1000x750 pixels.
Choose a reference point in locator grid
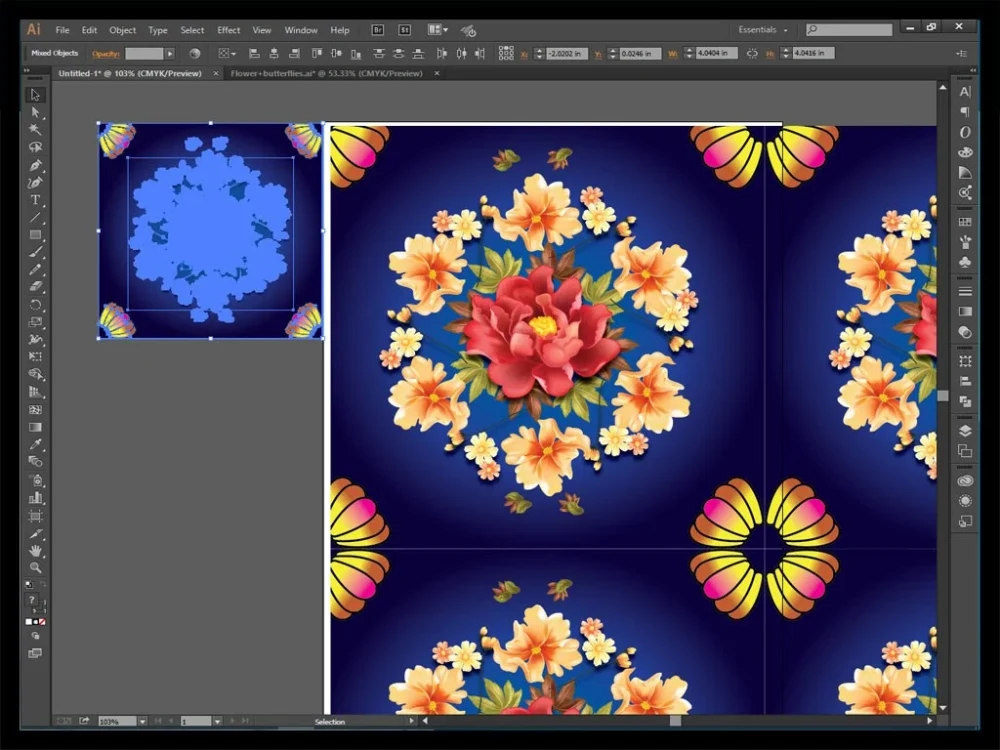pyautogui.click(x=506, y=54)
